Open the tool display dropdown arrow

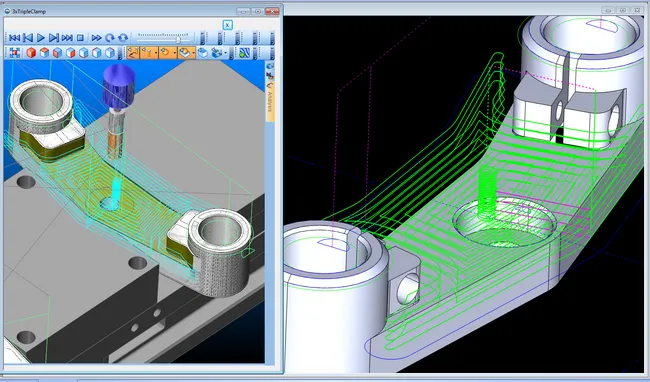(x=156, y=53)
